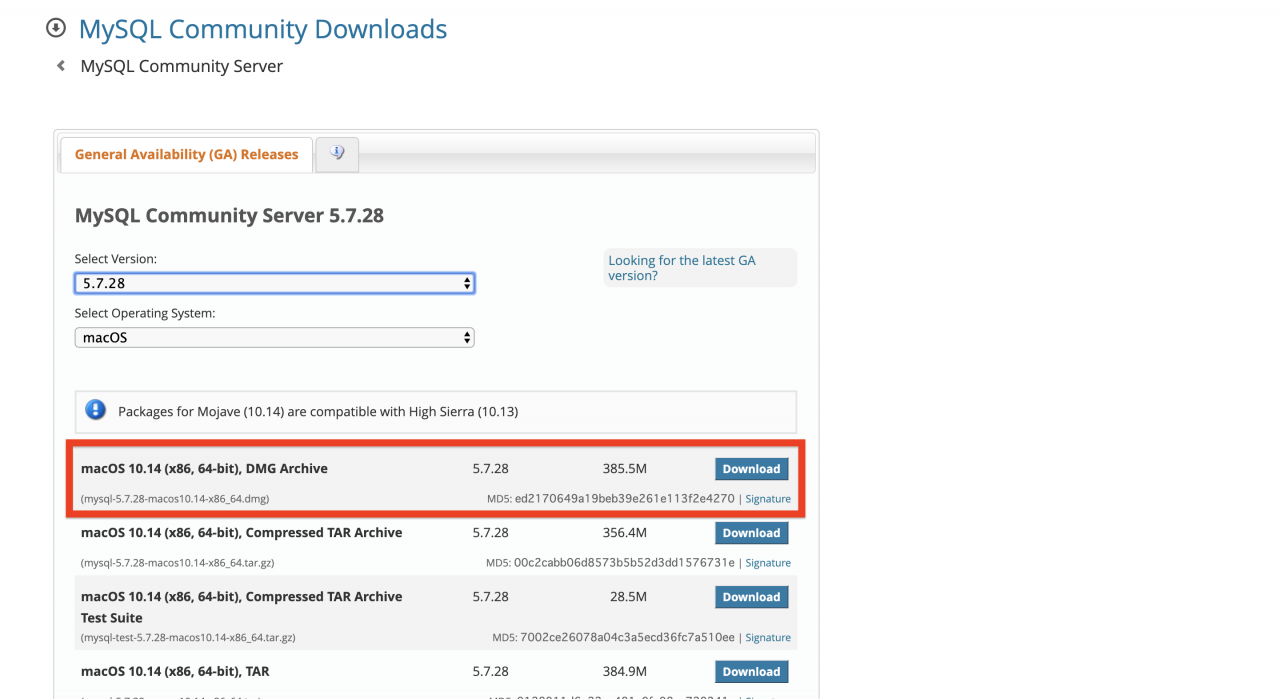Click the Mojave compatibility notice text

point(318,411)
